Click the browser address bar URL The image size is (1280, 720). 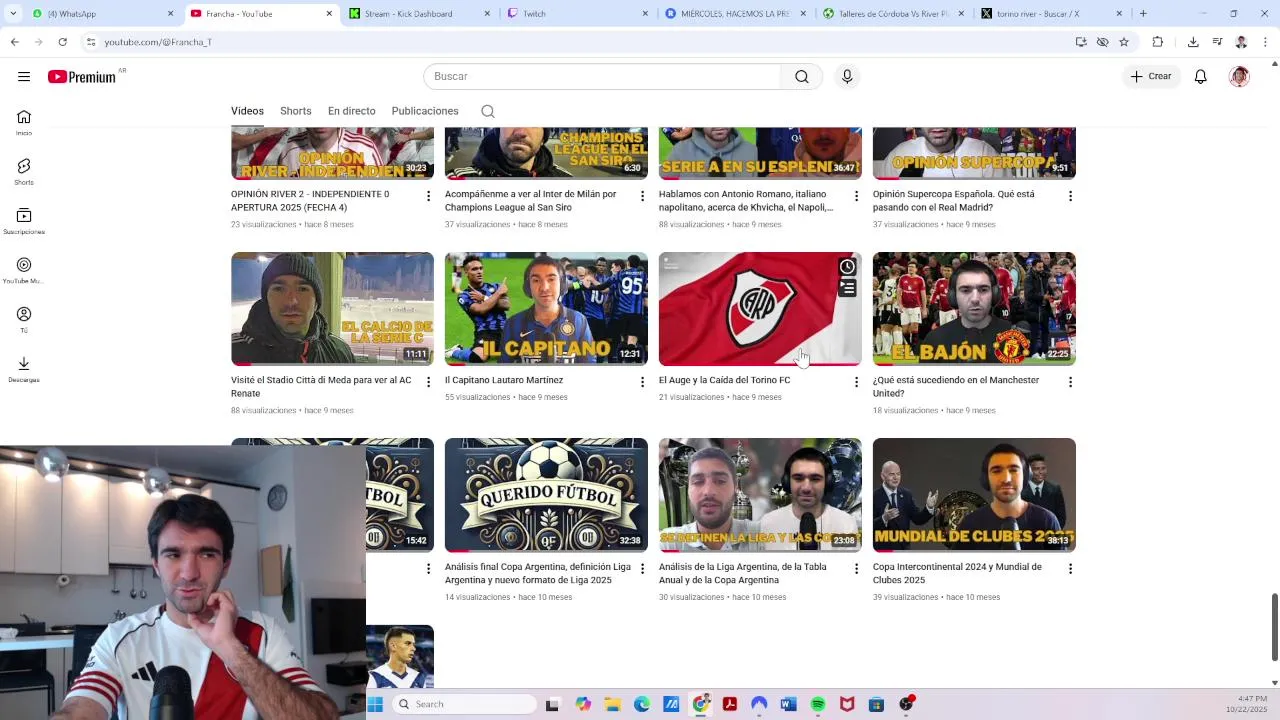pos(158,42)
